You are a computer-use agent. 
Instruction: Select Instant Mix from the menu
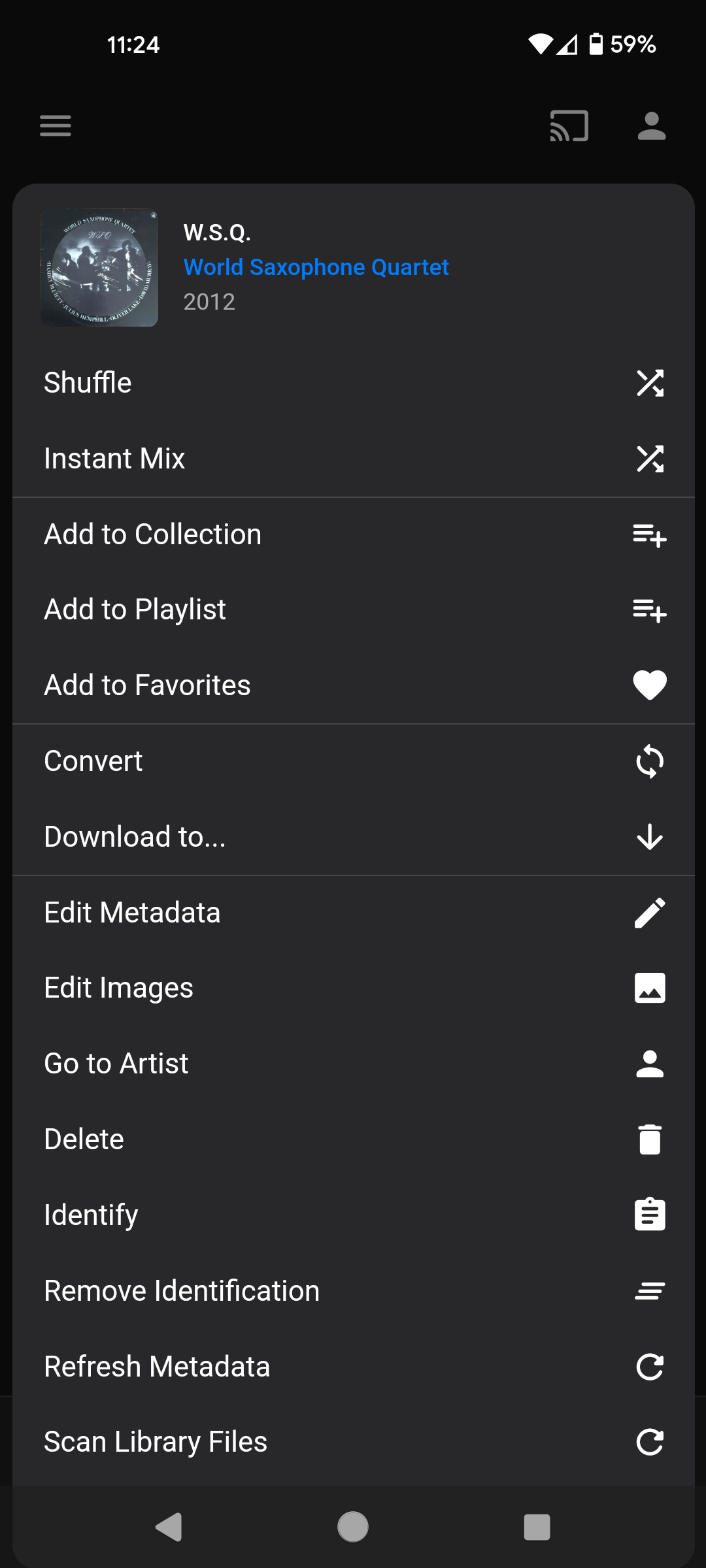tap(114, 459)
